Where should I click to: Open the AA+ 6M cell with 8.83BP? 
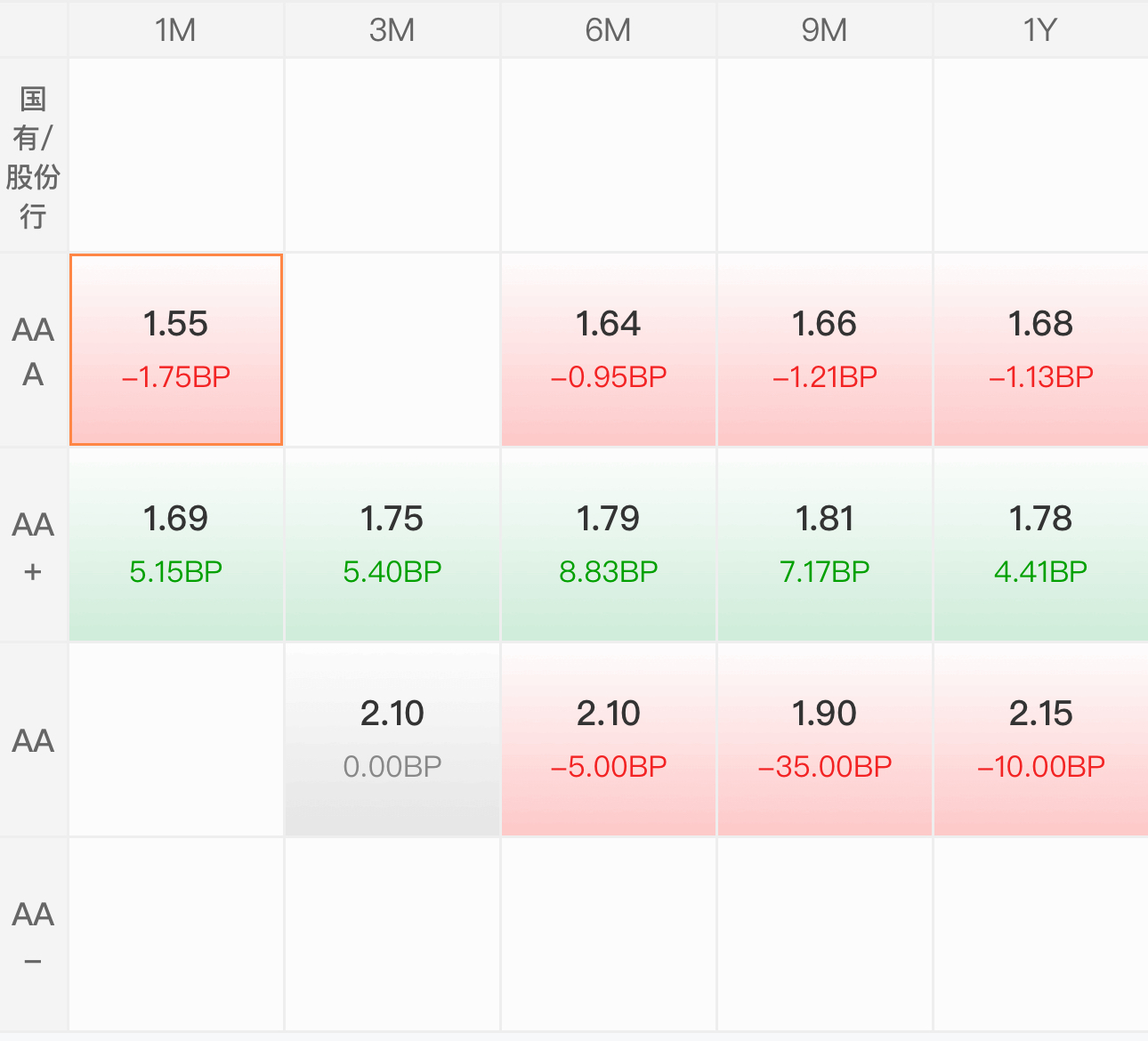[609, 545]
